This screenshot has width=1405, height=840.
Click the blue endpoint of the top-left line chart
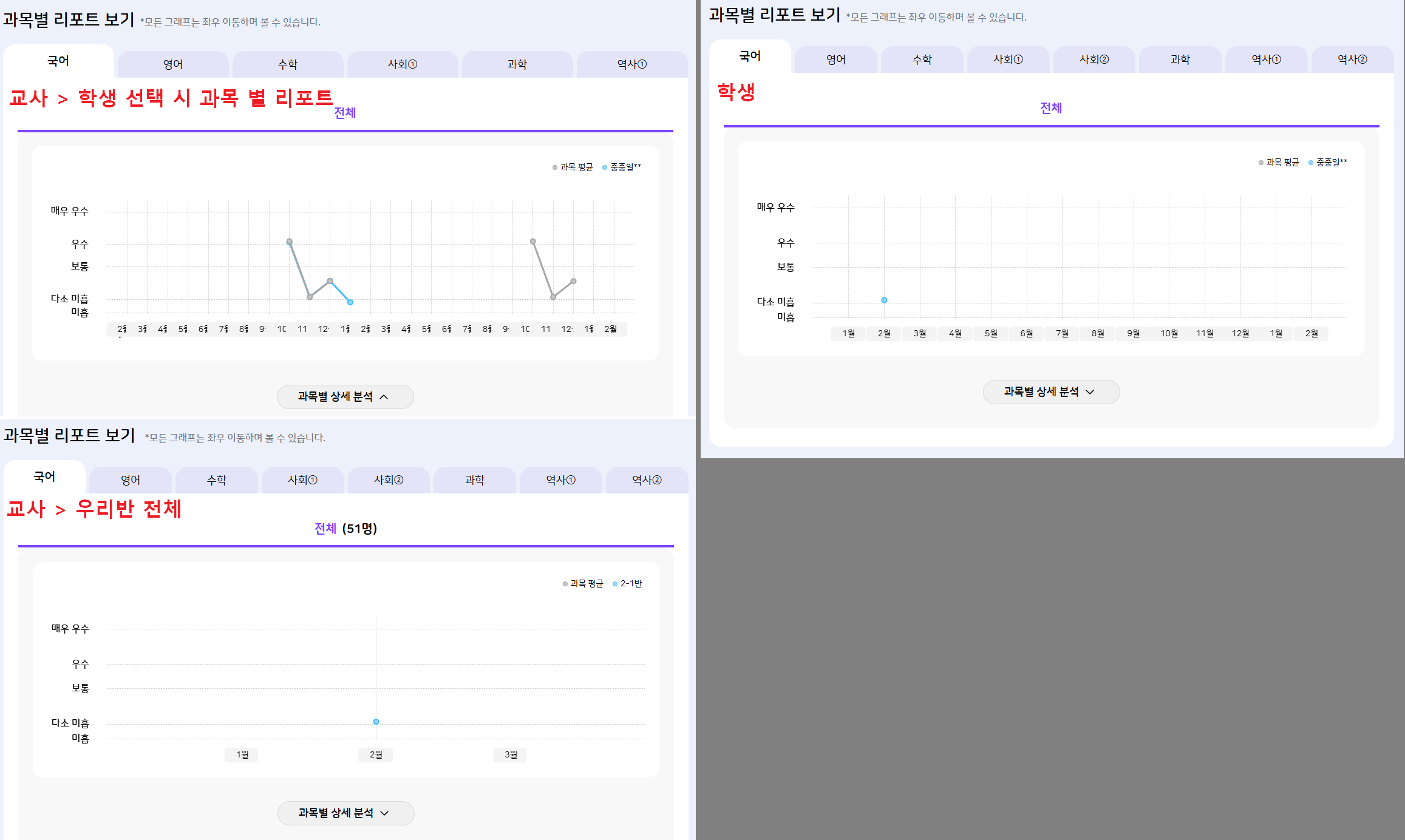350,302
